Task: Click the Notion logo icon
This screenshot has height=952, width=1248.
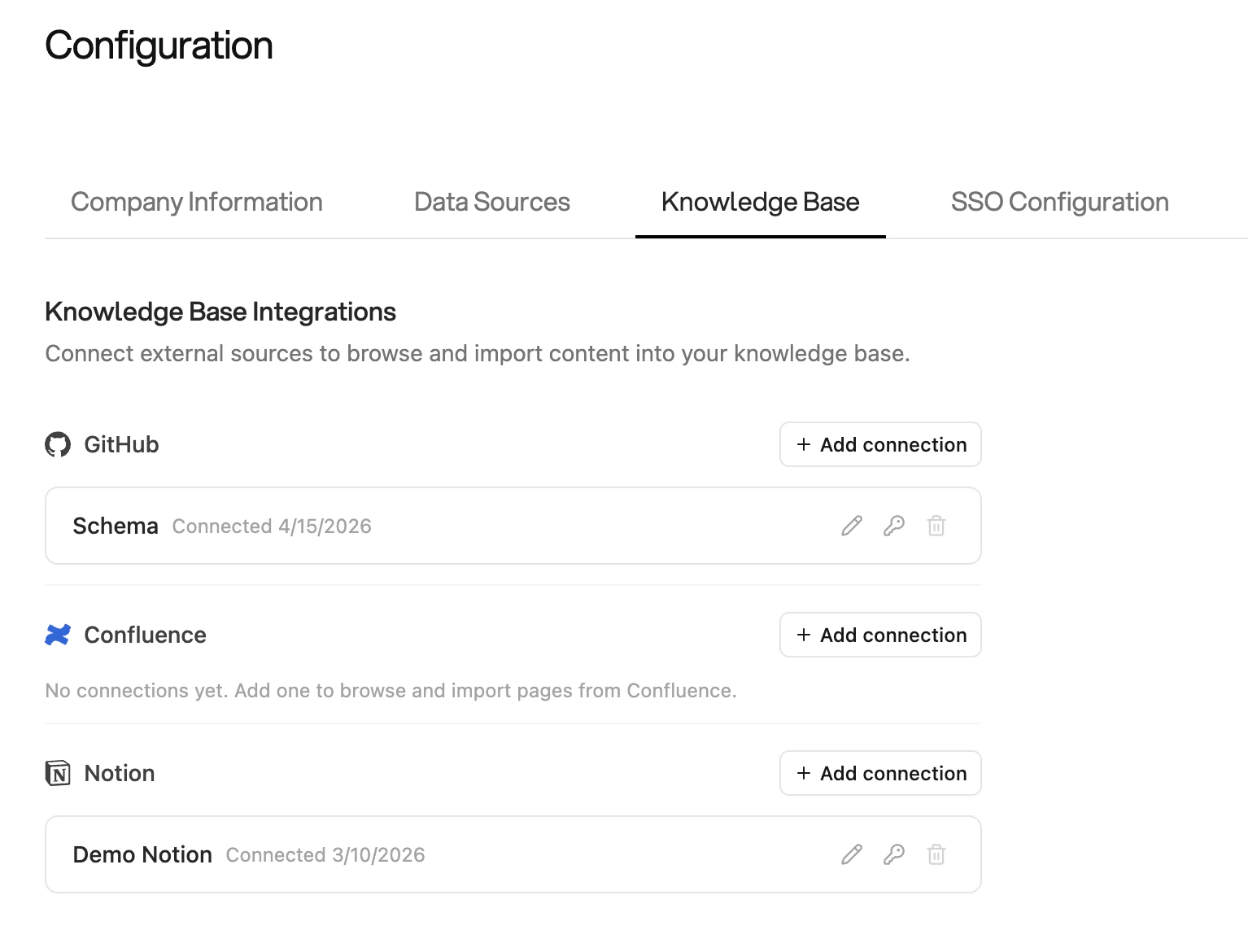Action: (57, 773)
